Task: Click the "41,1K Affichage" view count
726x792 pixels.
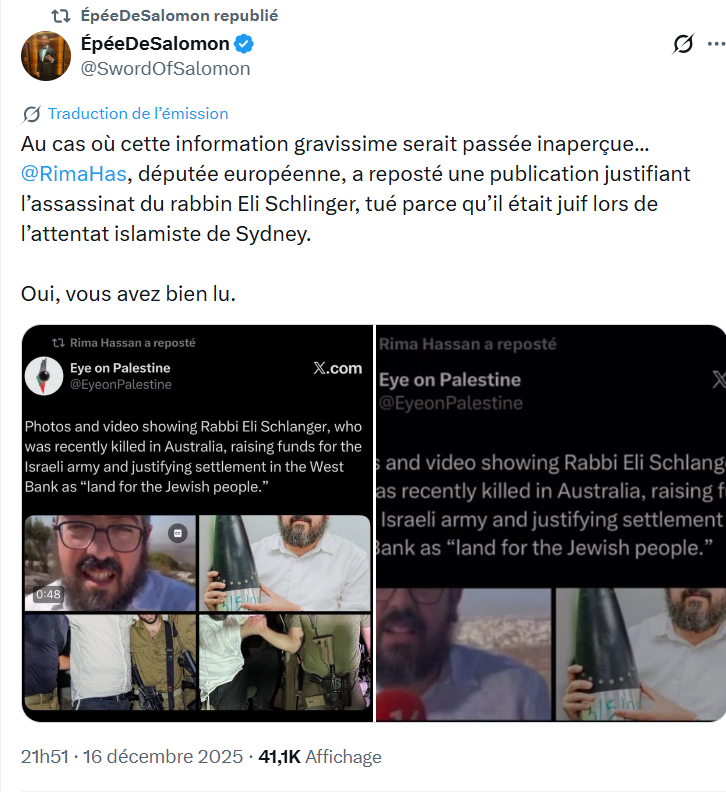Action: pos(320,757)
